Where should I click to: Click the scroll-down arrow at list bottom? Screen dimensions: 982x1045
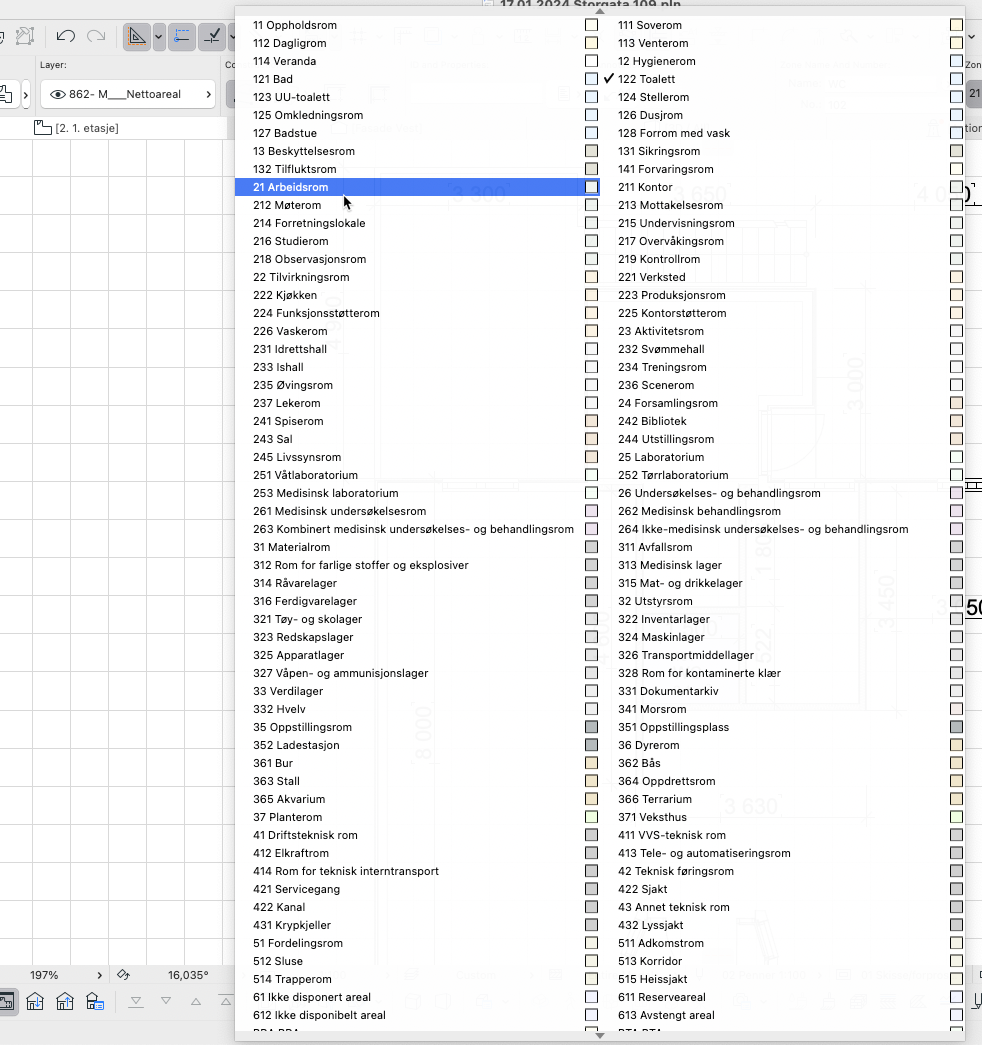600,1035
